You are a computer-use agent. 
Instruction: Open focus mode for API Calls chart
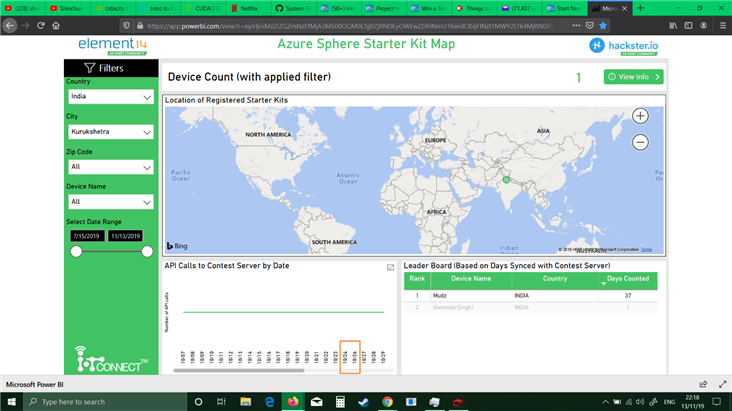click(390, 268)
